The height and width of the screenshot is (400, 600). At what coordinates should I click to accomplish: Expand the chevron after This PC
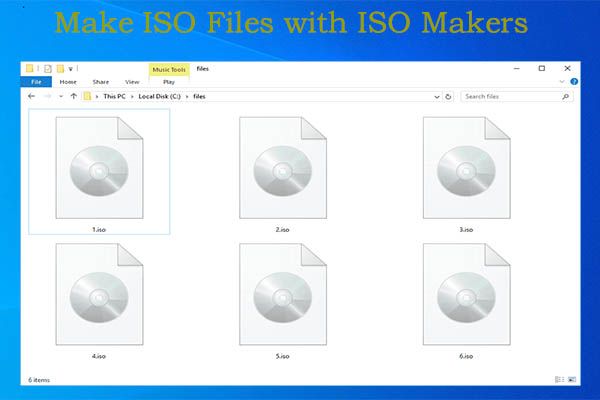point(132,97)
